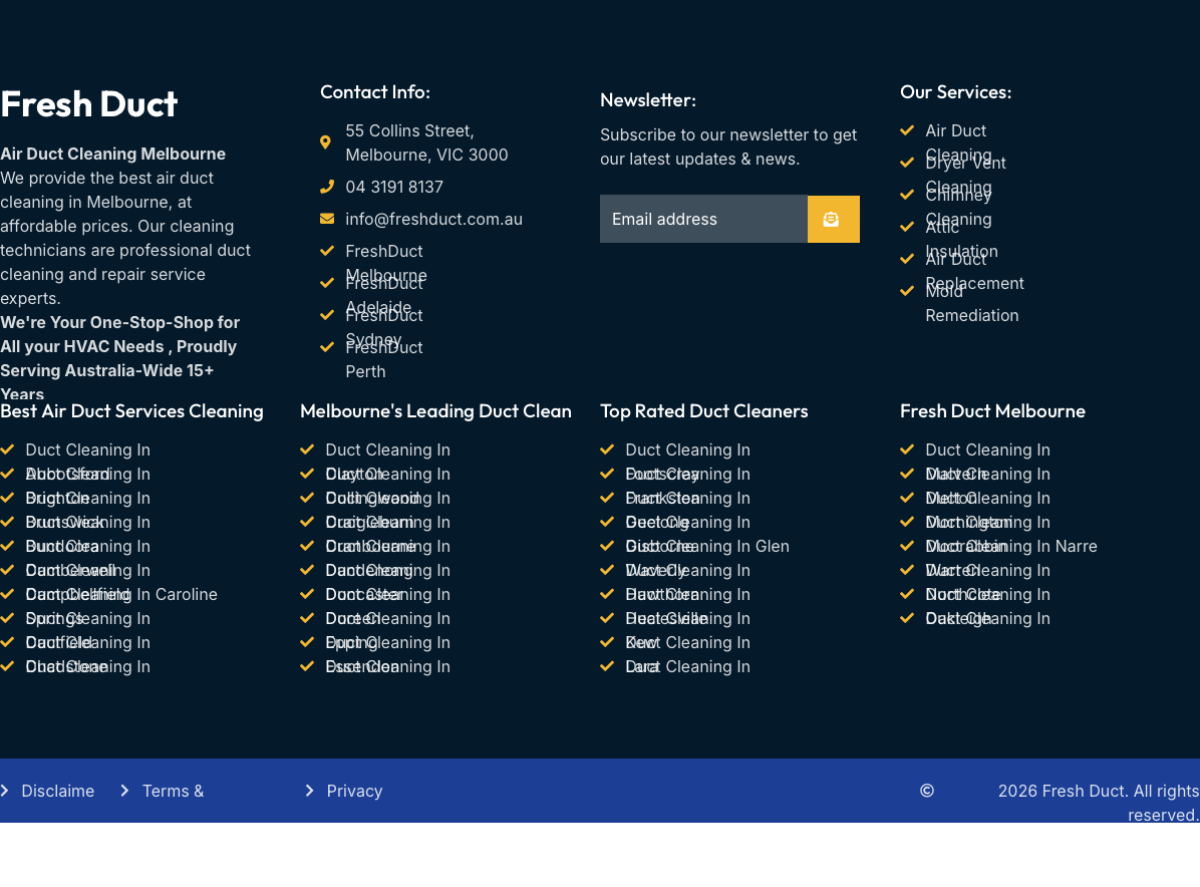1200x887 pixels.
Task: Open the Disclaimer footer link
Action: point(58,791)
